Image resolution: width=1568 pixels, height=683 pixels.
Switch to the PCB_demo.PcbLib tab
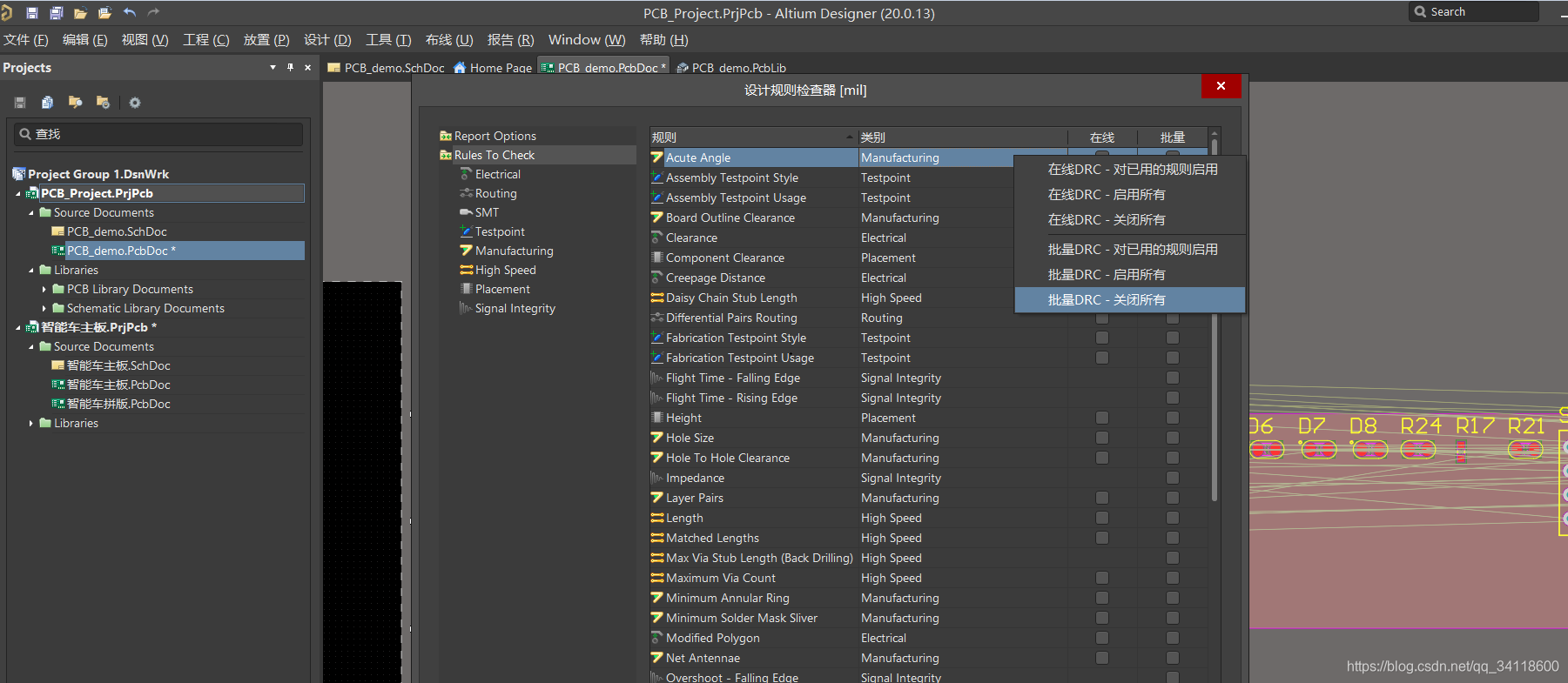pyautogui.click(x=731, y=68)
